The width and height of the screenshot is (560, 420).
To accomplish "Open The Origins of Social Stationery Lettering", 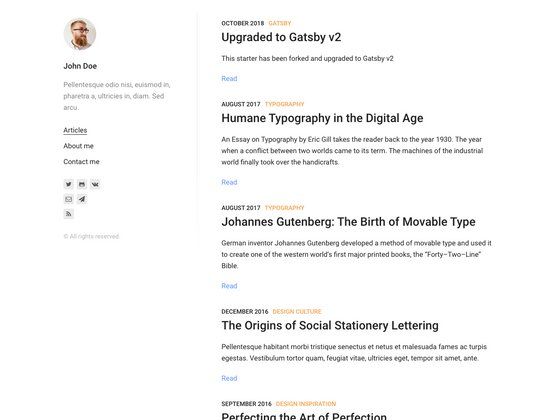I will point(330,326).
